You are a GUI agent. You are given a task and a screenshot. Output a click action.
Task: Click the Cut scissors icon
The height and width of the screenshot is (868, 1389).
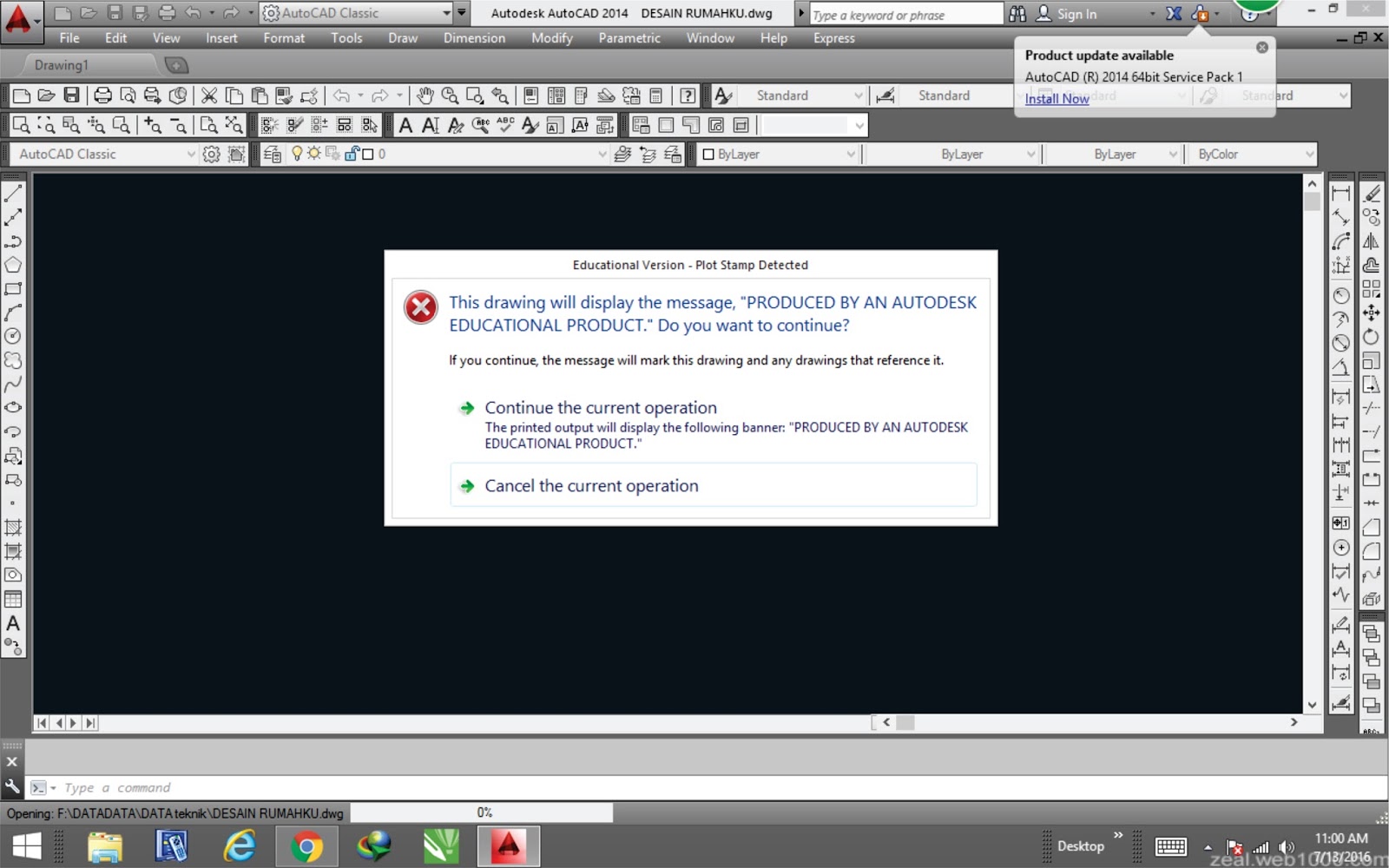(209, 95)
